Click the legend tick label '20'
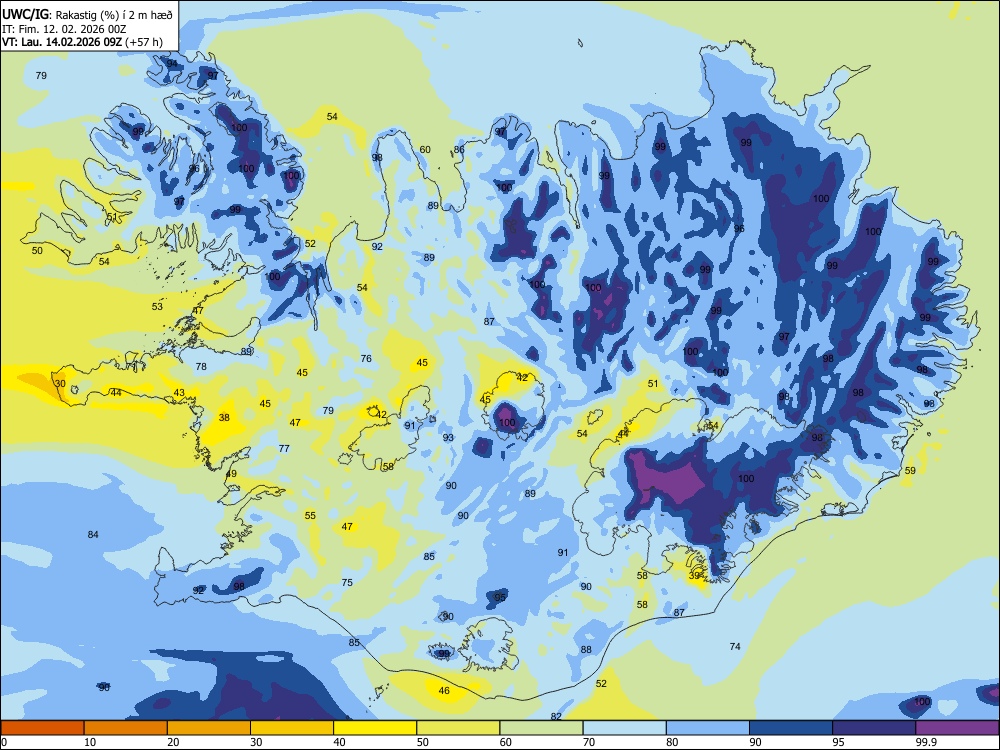Image resolution: width=1000 pixels, height=750 pixels. [173, 742]
